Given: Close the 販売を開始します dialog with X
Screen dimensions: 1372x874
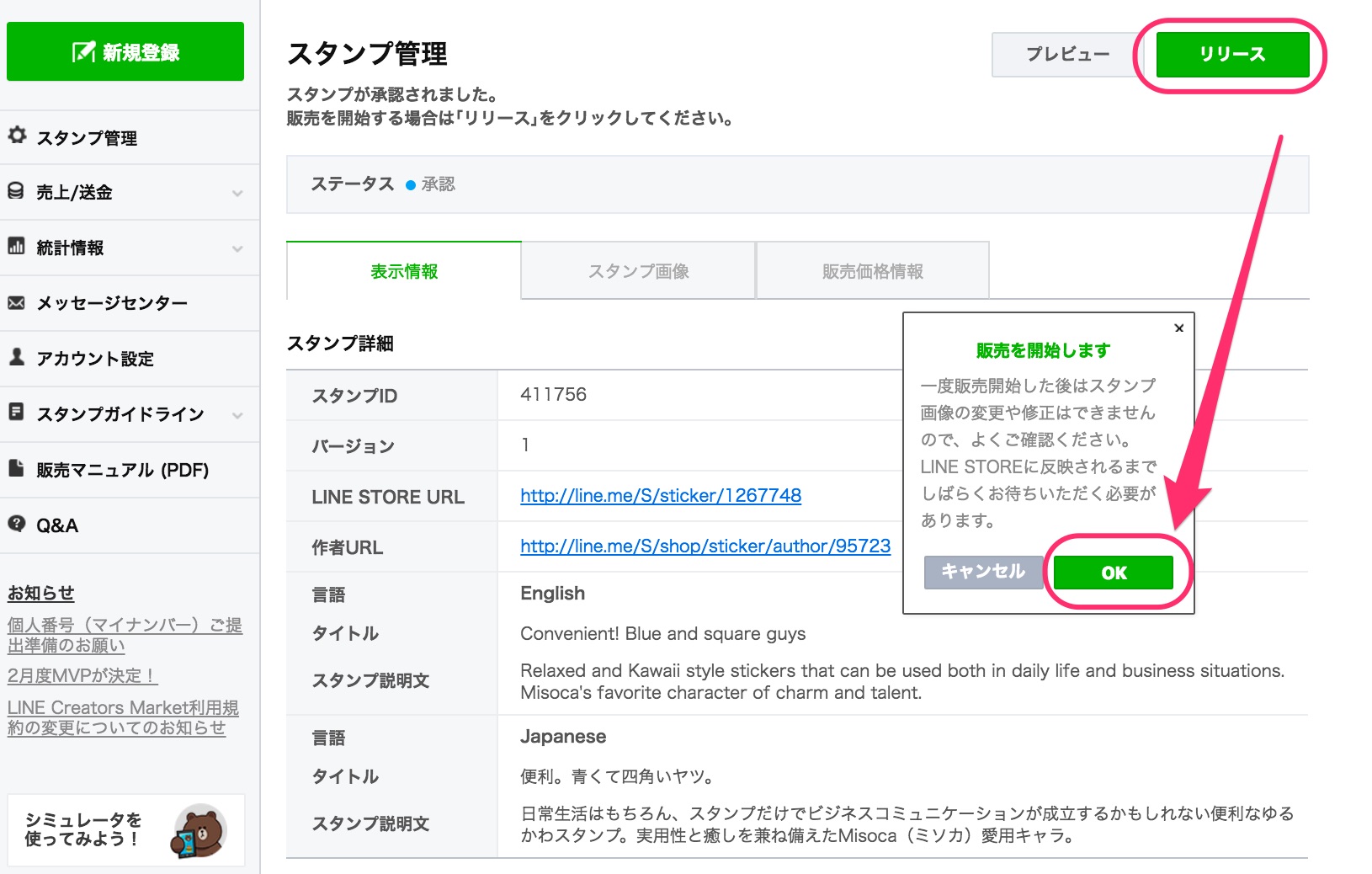Looking at the screenshot, I should (1178, 328).
